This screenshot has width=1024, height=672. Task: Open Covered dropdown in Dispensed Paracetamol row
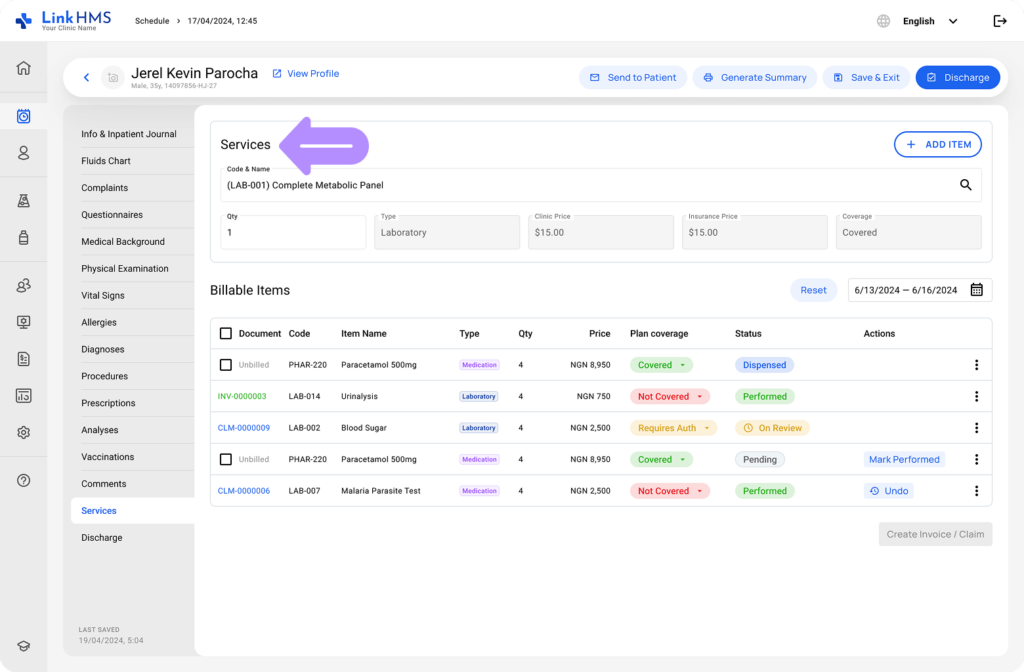pos(661,365)
